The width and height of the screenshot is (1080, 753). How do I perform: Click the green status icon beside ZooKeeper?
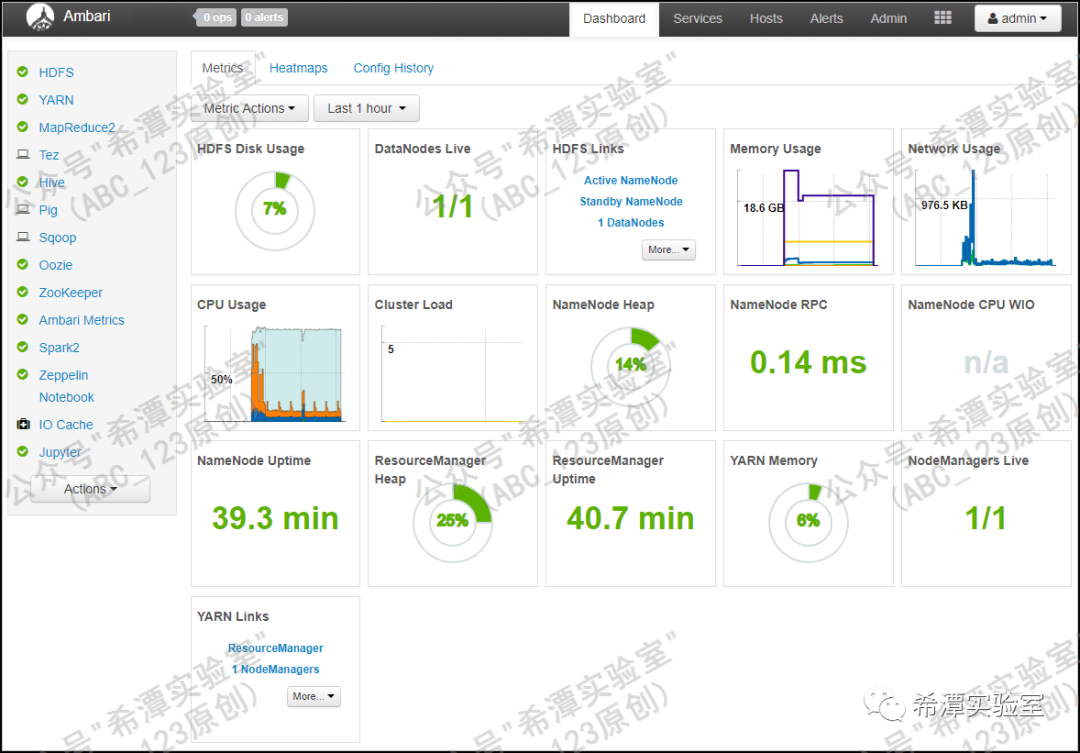[x=23, y=292]
